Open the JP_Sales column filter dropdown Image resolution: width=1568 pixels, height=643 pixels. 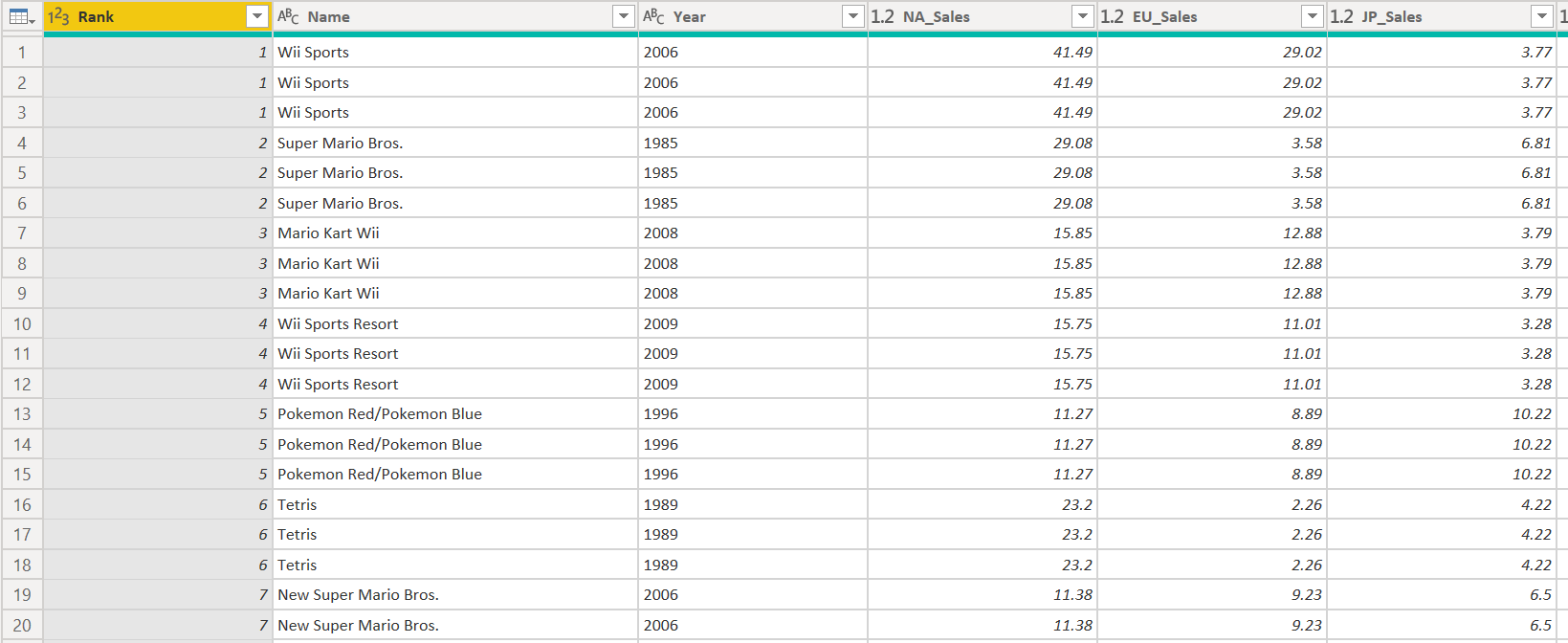coord(1541,17)
